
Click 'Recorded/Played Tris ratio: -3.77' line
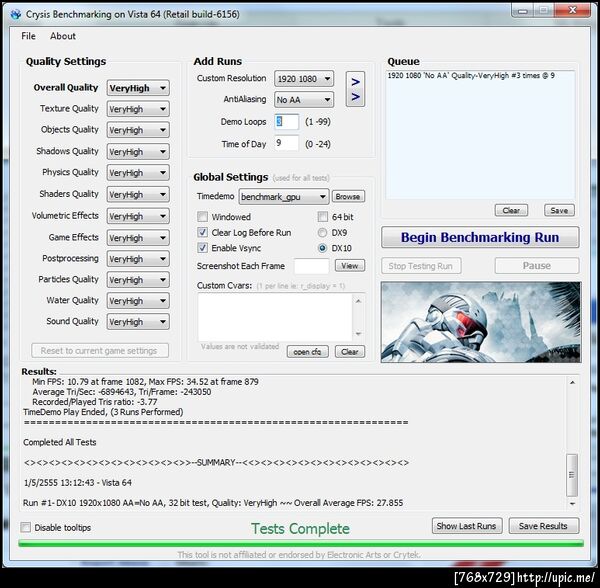coord(95,402)
